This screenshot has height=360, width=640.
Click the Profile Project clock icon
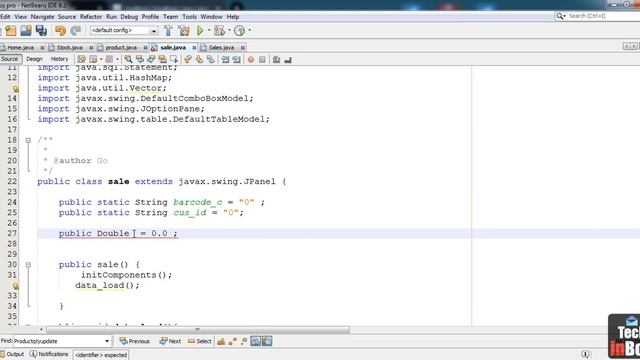[x=240, y=31]
